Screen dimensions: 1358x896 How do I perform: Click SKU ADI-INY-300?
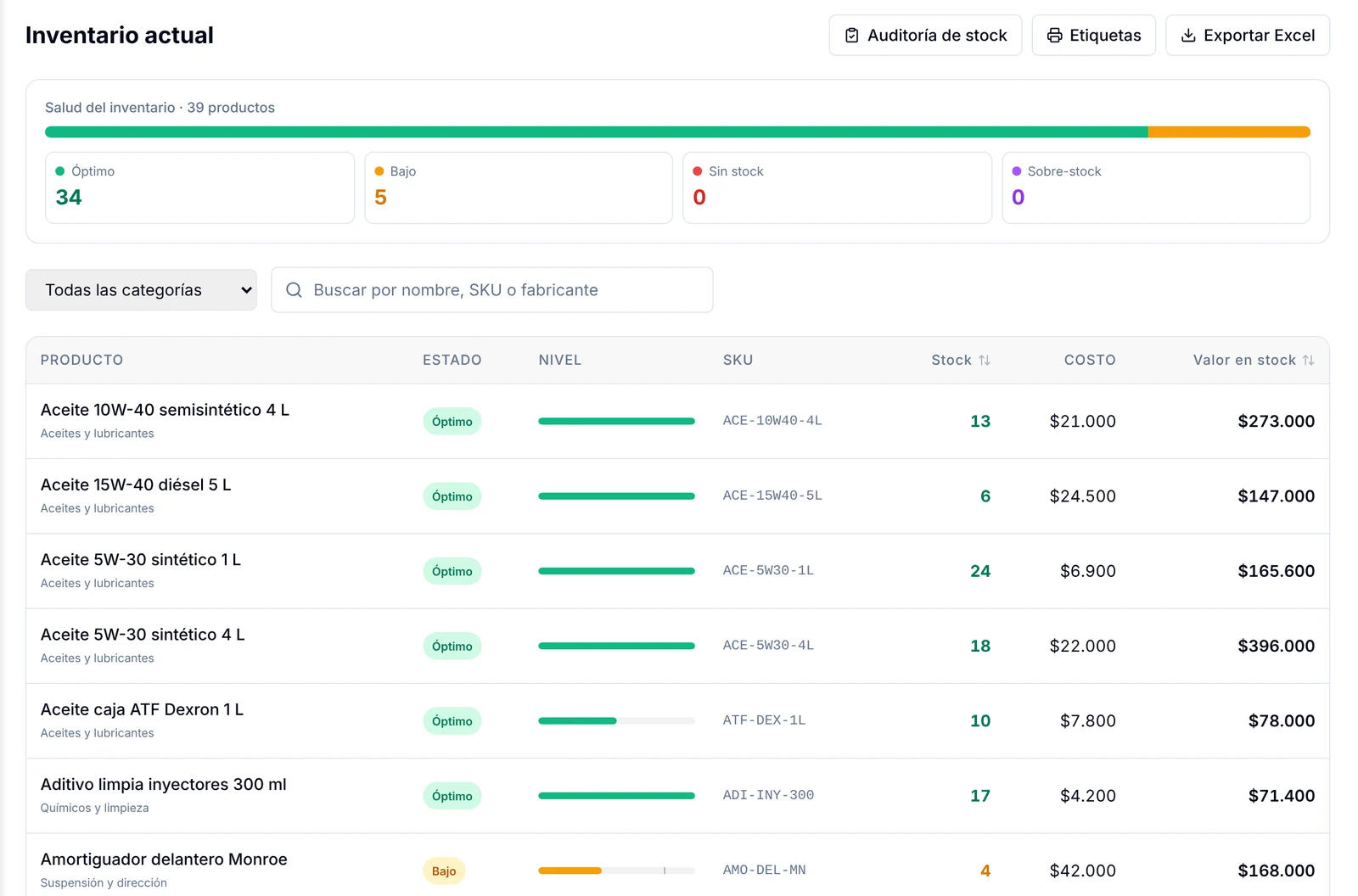click(x=768, y=795)
